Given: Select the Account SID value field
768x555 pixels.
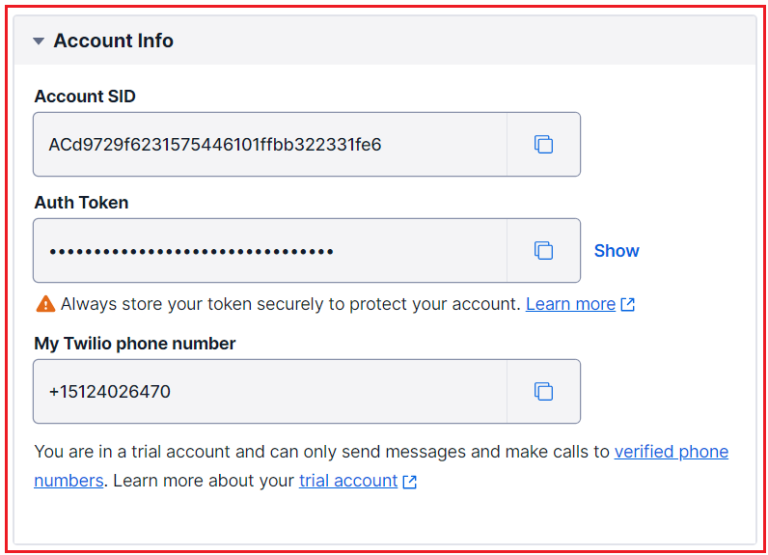Looking at the screenshot, I should (270, 145).
